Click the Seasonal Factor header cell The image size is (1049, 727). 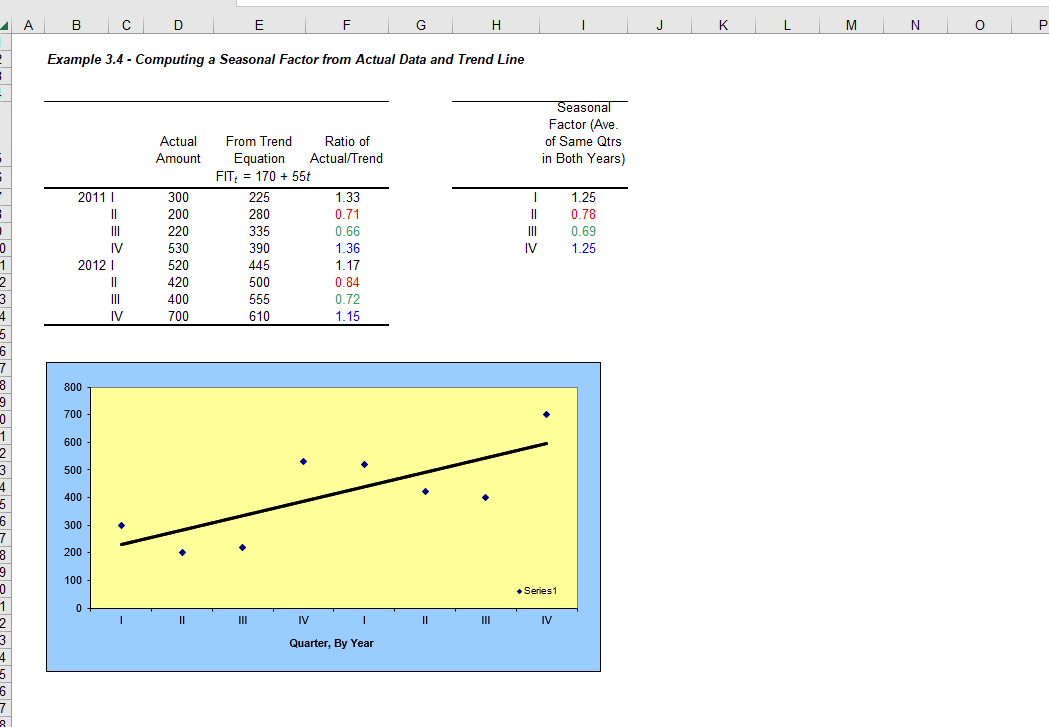583,133
